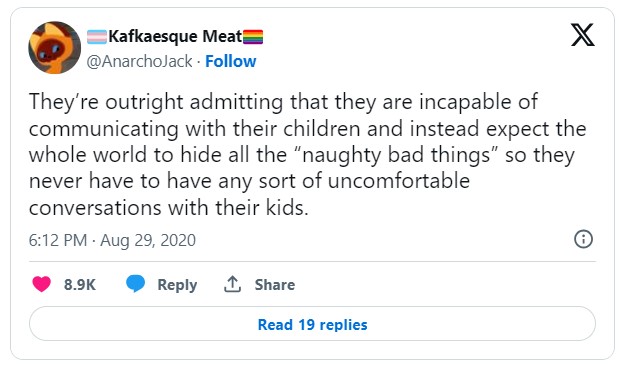The image size is (619, 367).
Task: Click the trans flag emoji before the name
Action: tap(97, 37)
